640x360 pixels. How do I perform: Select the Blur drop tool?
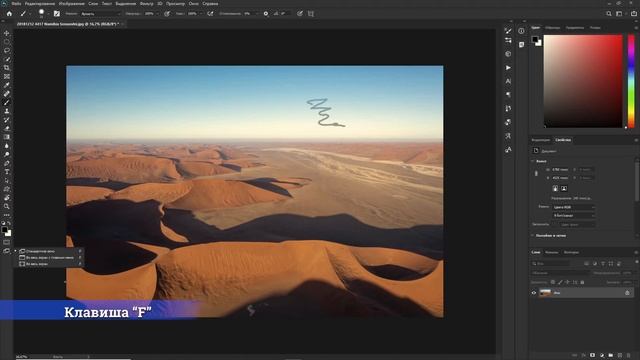[x=7, y=146]
